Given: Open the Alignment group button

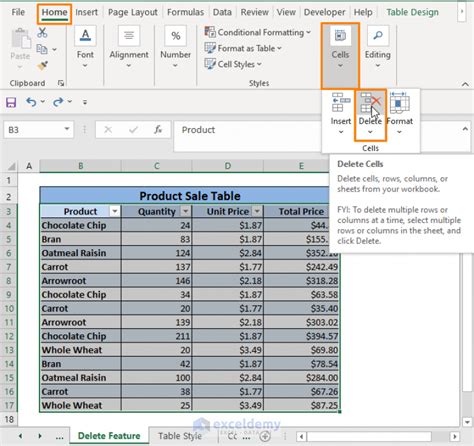Looking at the screenshot, I should (129, 47).
